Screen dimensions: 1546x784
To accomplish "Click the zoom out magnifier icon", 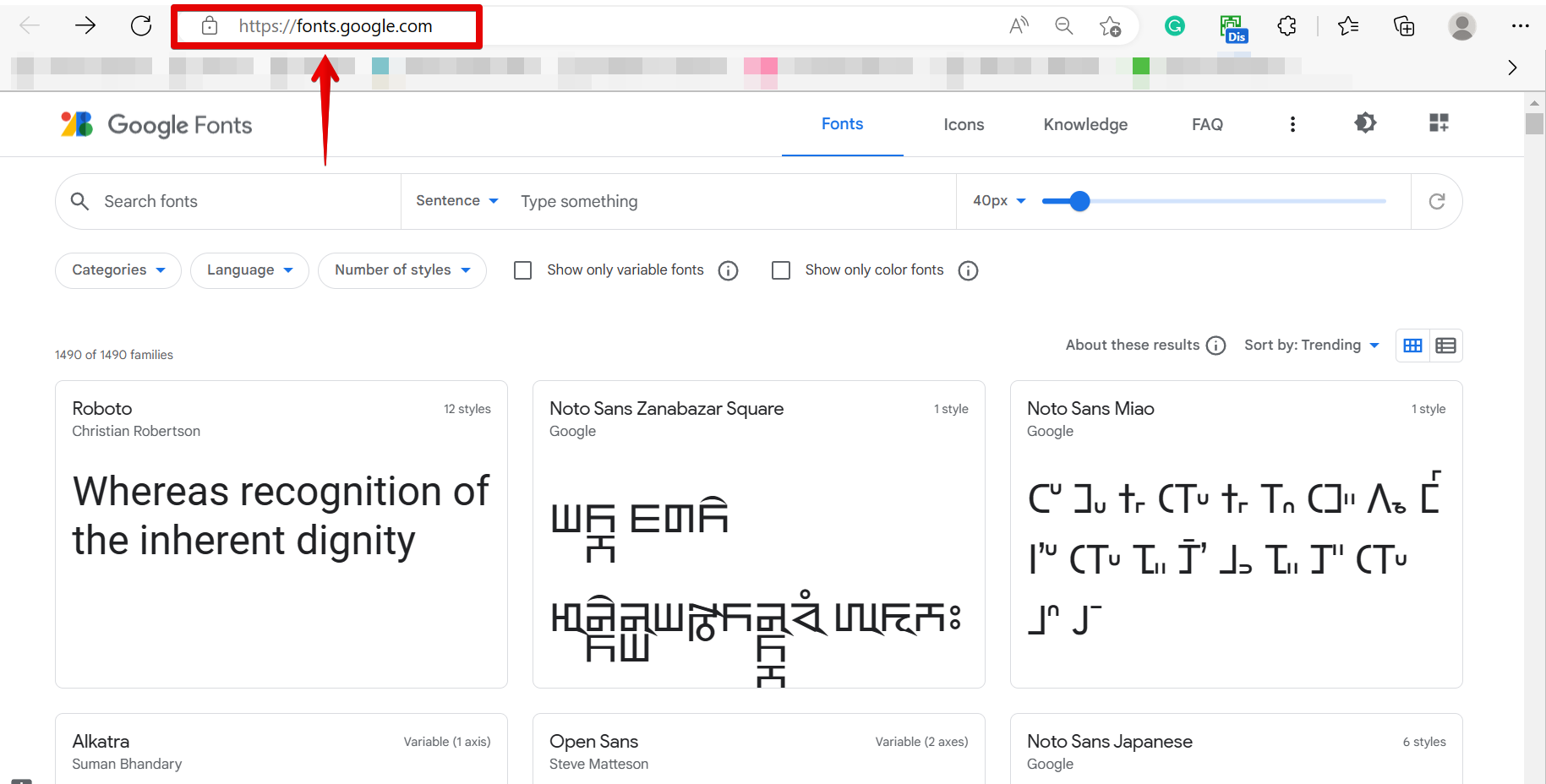I will point(1064,26).
